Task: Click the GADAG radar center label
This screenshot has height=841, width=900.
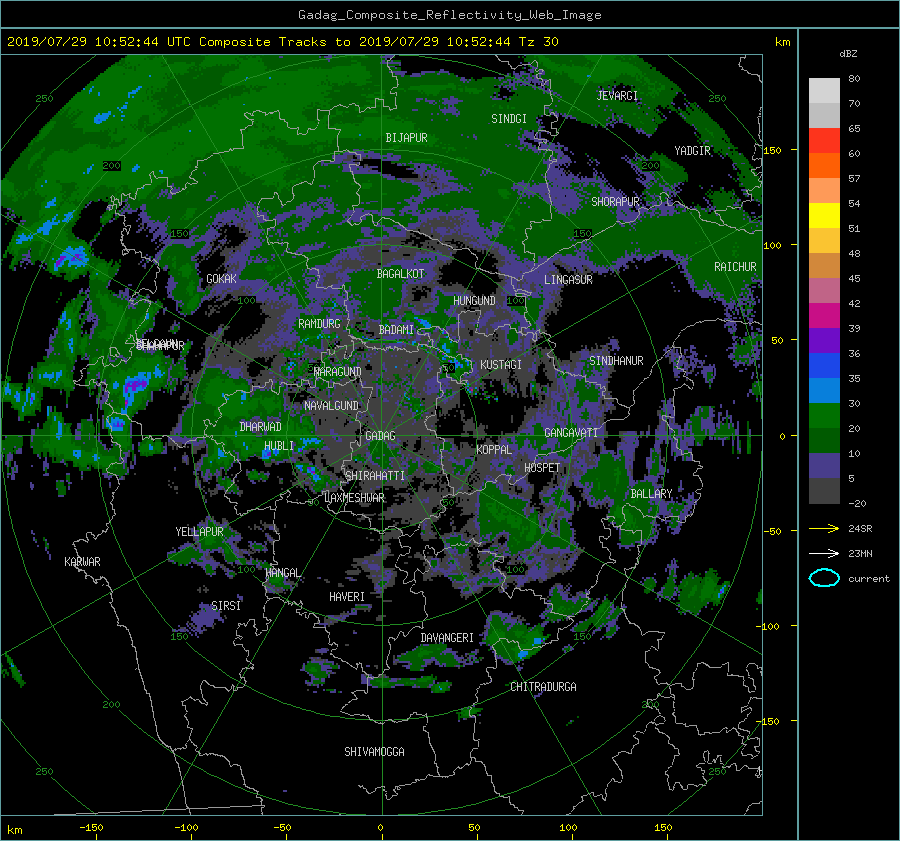Action: 380,436
